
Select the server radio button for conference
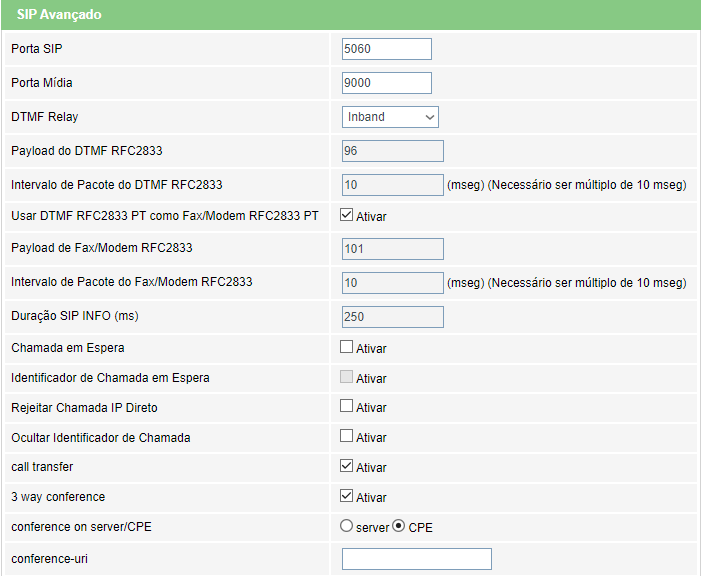(346, 526)
